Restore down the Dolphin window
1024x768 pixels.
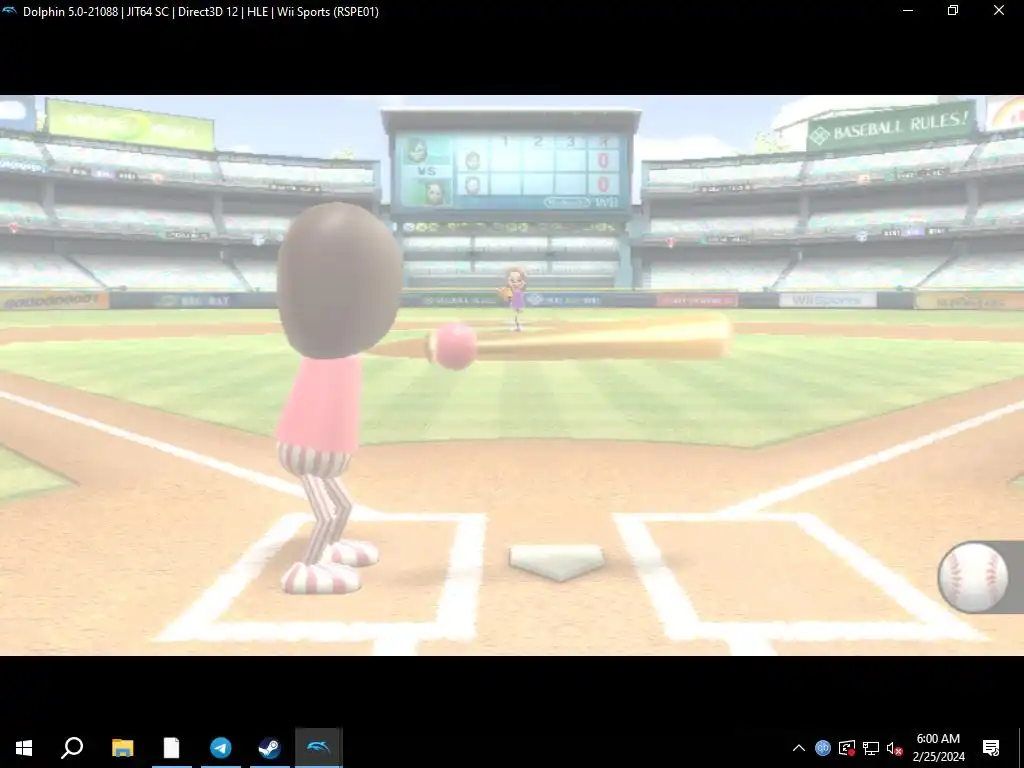point(953,11)
